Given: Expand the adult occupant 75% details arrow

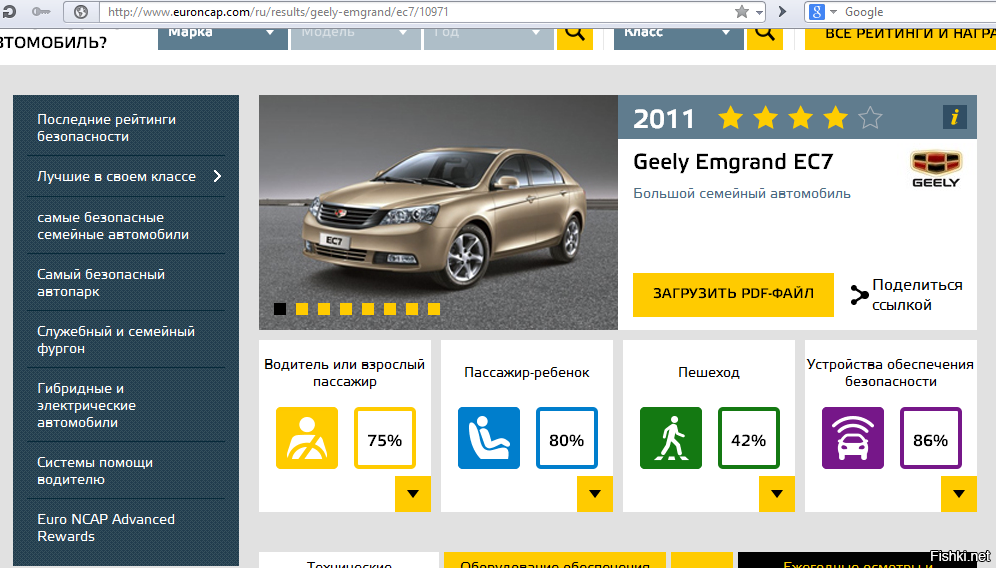Looking at the screenshot, I should coord(413,493).
